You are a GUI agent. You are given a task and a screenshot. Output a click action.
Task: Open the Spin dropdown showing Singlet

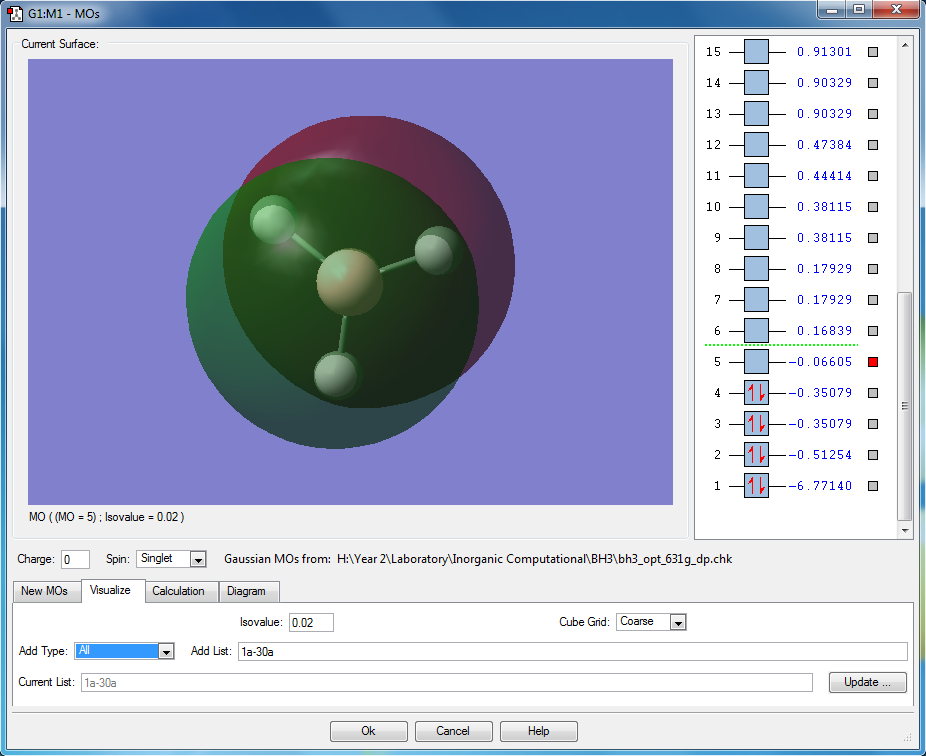197,559
